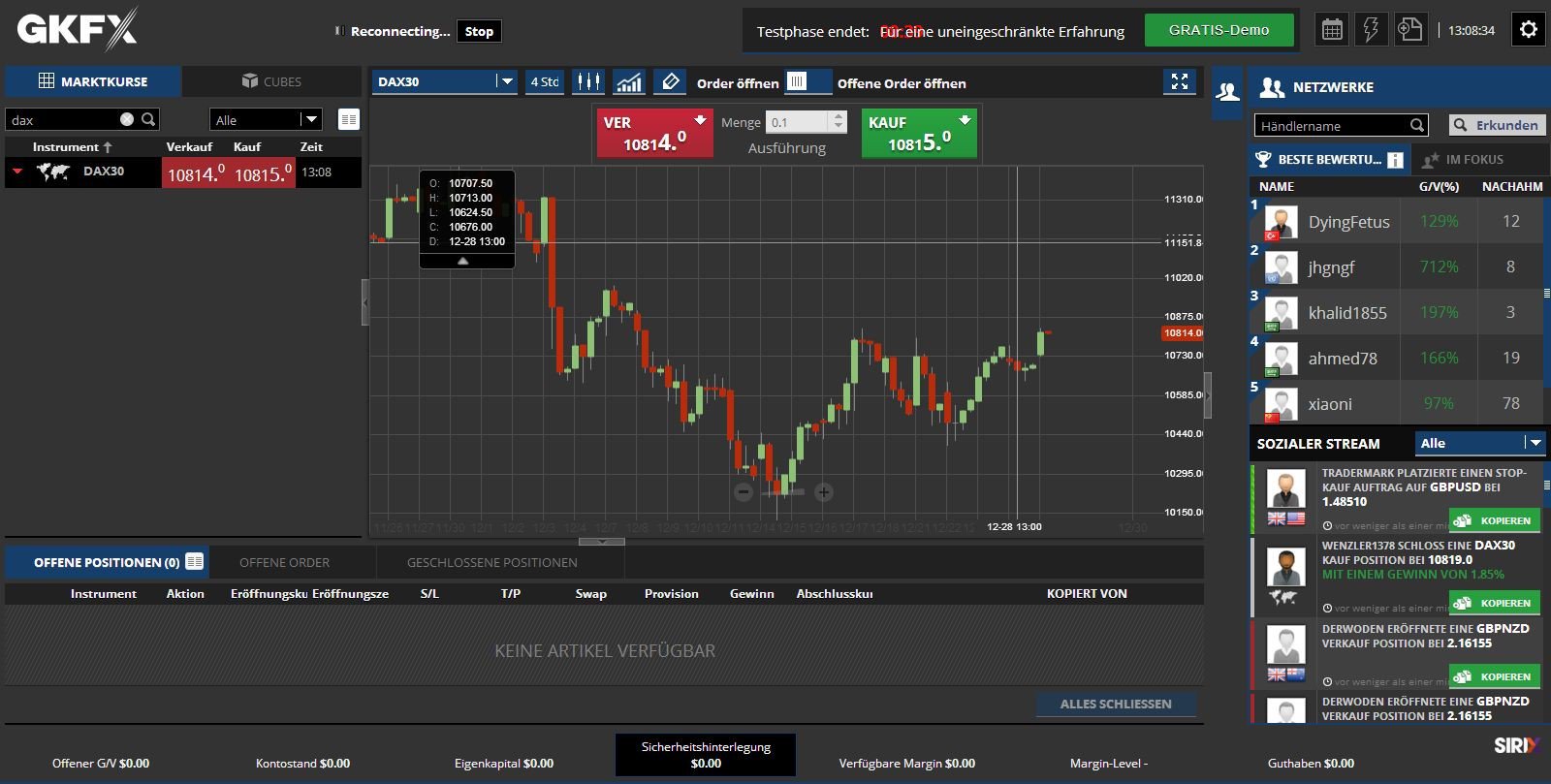Screen dimensions: 1551x784
Task: Adjust Menge quantity stepper arrows
Action: [839, 122]
